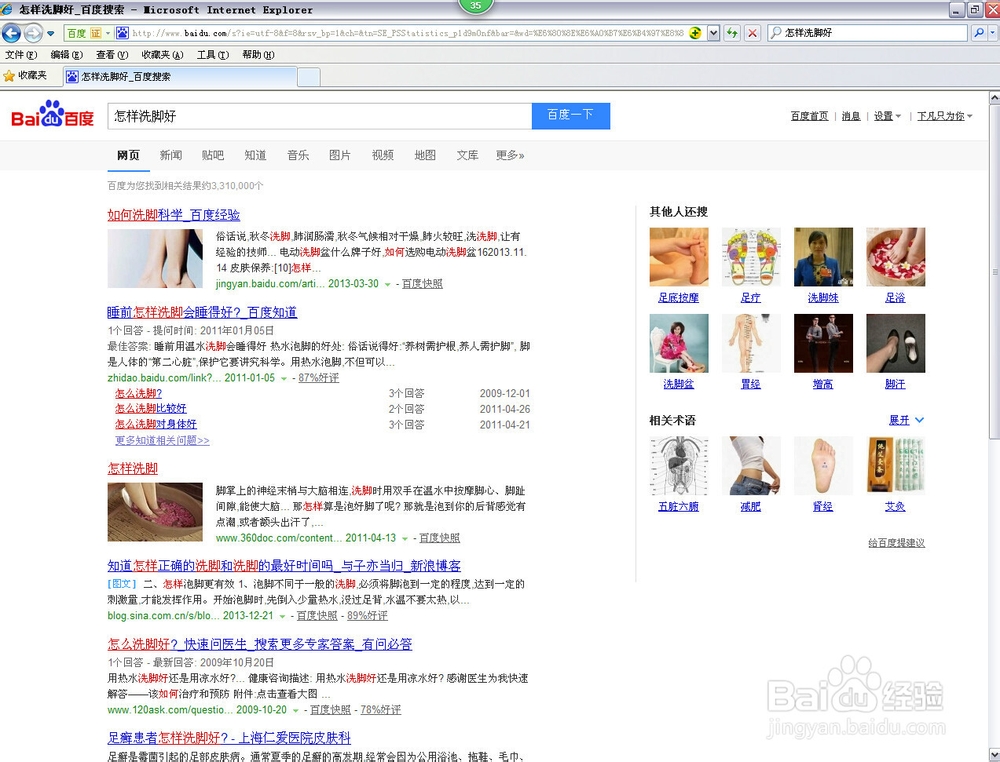Select the 怎样洗脚好_百度搜索 browser tab
This screenshot has height=762, width=1000.
(x=180, y=77)
